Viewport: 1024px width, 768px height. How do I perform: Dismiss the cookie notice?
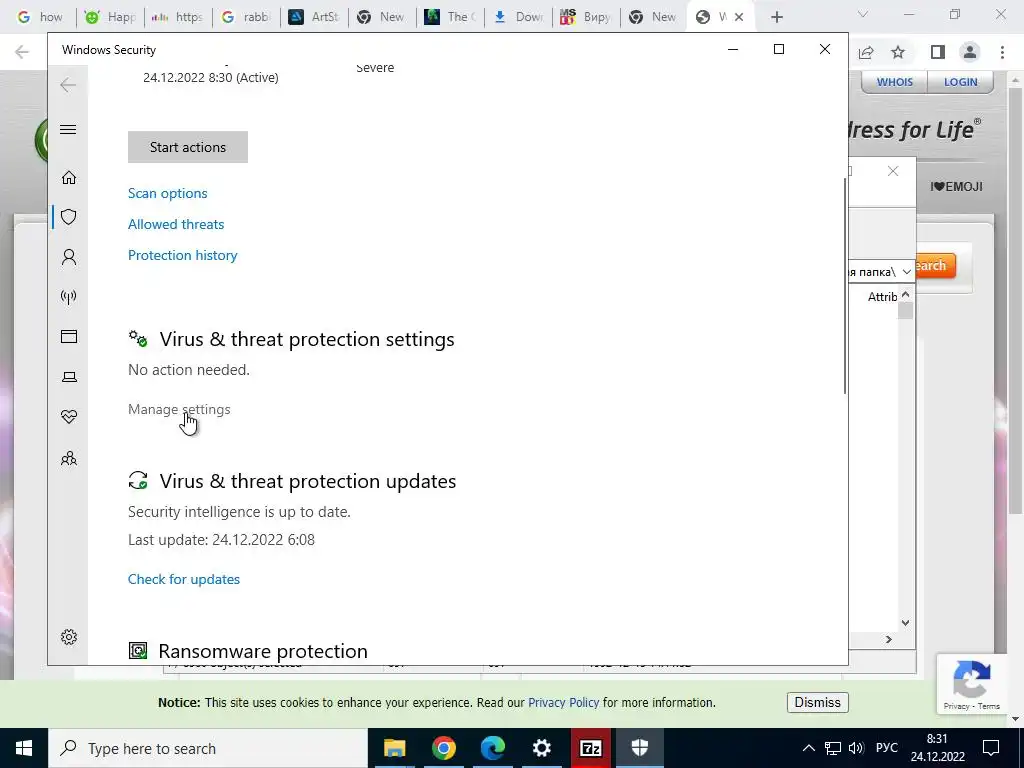pos(818,703)
